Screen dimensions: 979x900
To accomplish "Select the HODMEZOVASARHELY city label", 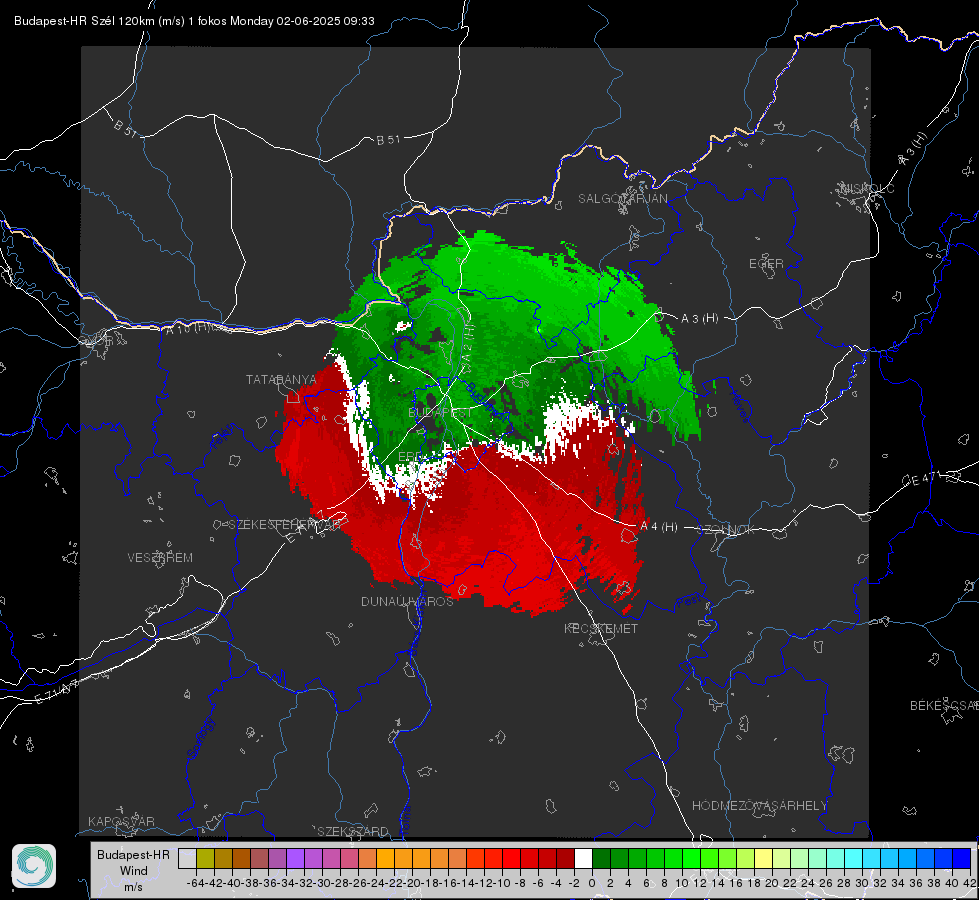I will pyautogui.click(x=759, y=806).
